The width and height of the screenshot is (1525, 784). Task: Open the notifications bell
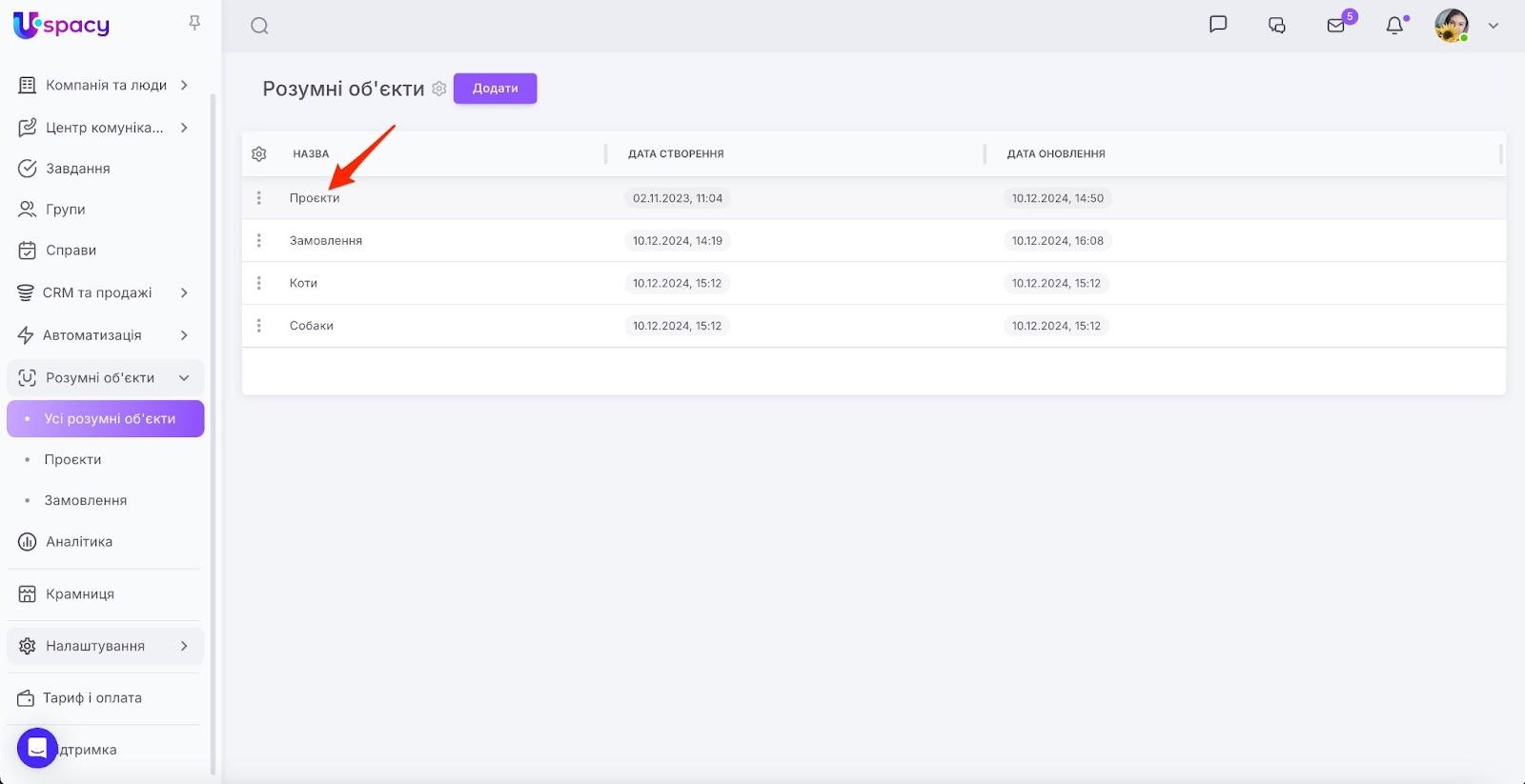[x=1394, y=26]
